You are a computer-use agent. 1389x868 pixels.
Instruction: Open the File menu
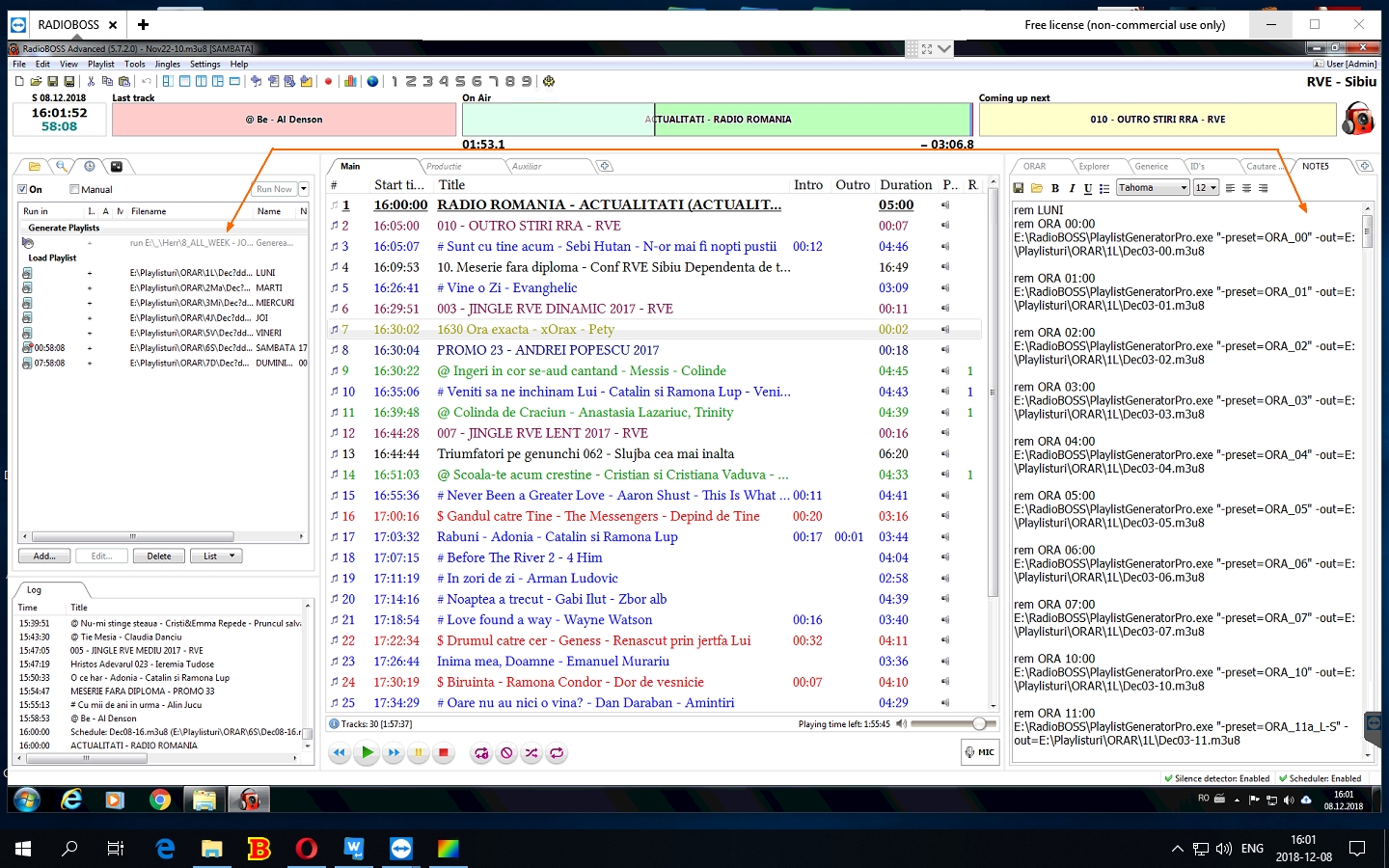(x=19, y=65)
